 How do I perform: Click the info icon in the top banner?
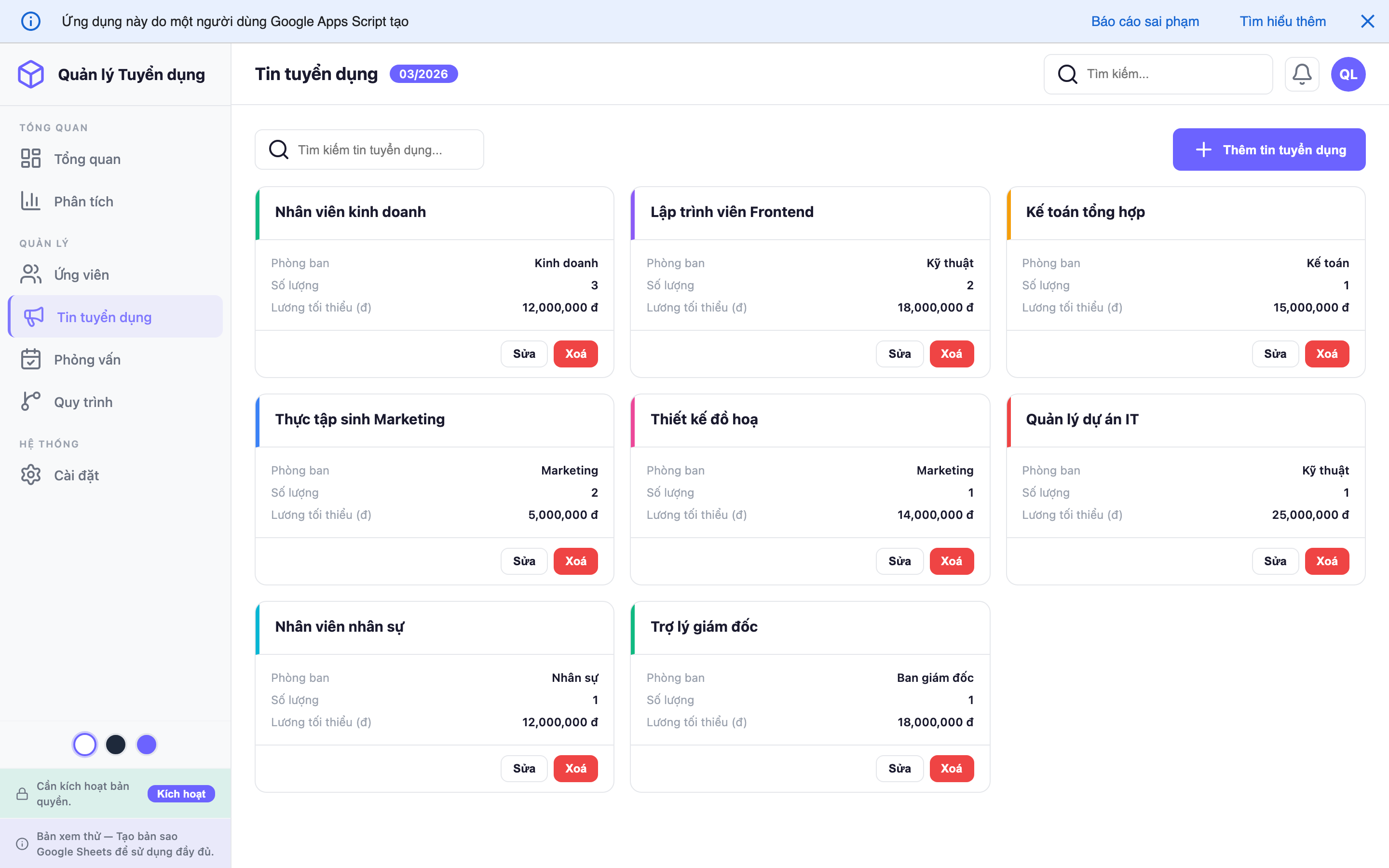pyautogui.click(x=30, y=21)
